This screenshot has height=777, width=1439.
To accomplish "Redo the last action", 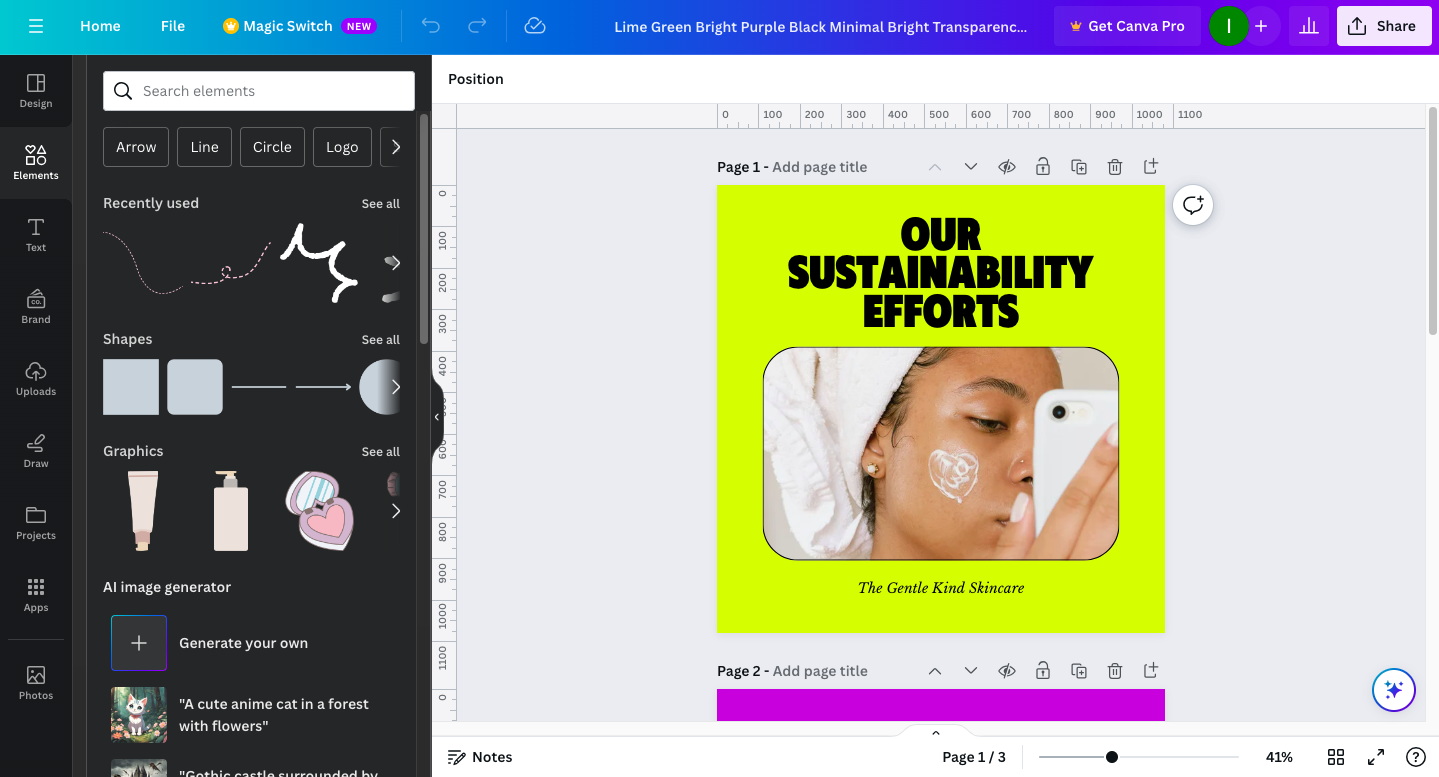I will pyautogui.click(x=478, y=26).
